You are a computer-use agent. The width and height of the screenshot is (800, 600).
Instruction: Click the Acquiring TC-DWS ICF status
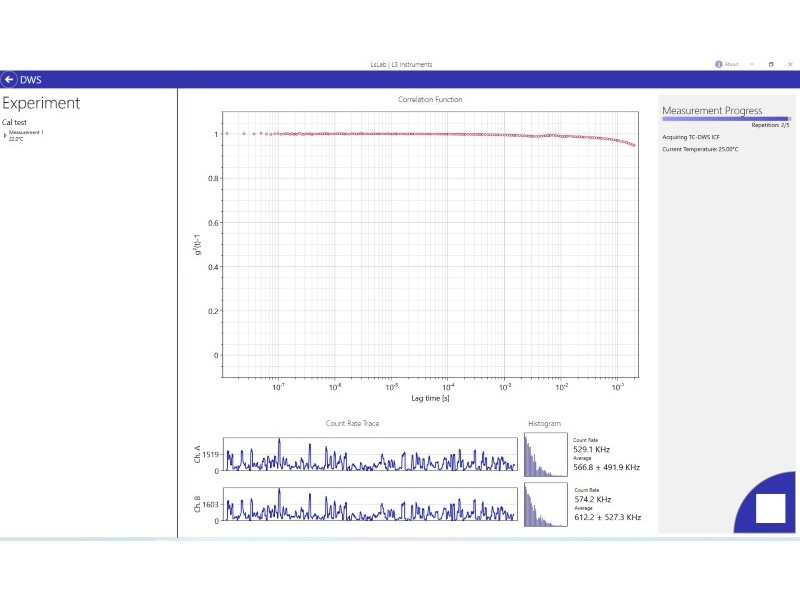(x=691, y=137)
